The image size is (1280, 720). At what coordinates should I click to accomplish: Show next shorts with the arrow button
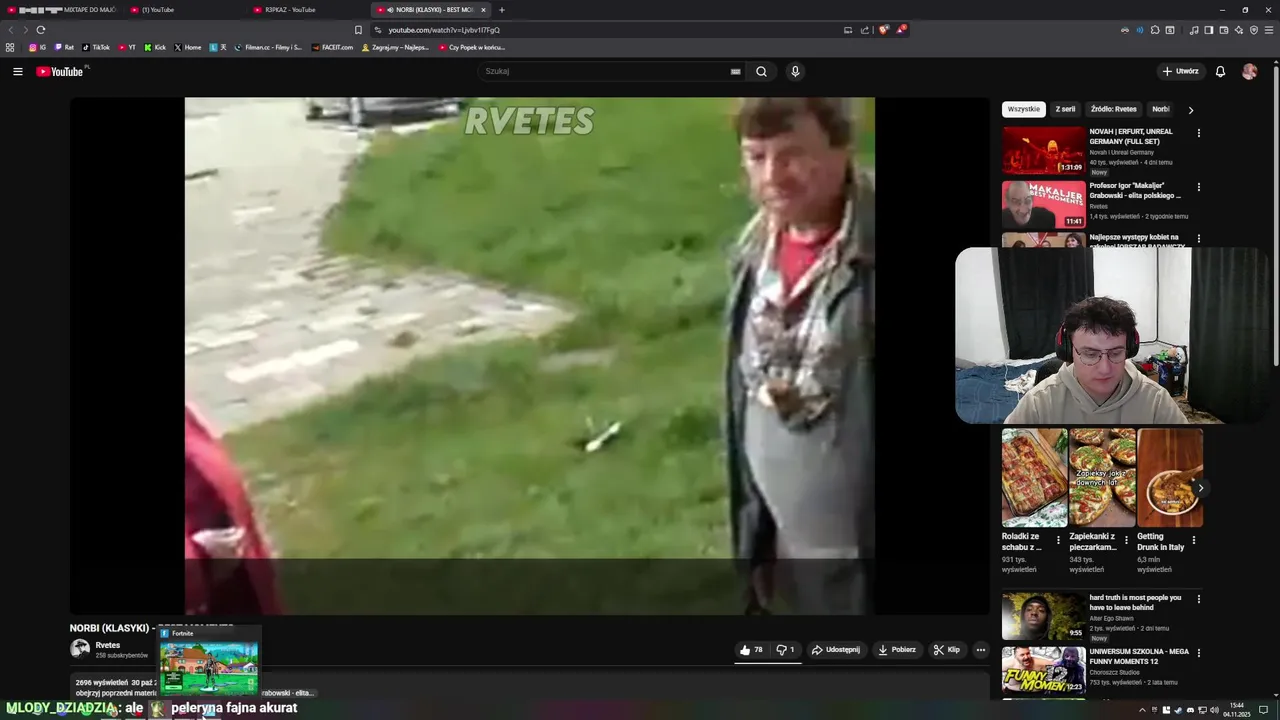coord(1200,488)
